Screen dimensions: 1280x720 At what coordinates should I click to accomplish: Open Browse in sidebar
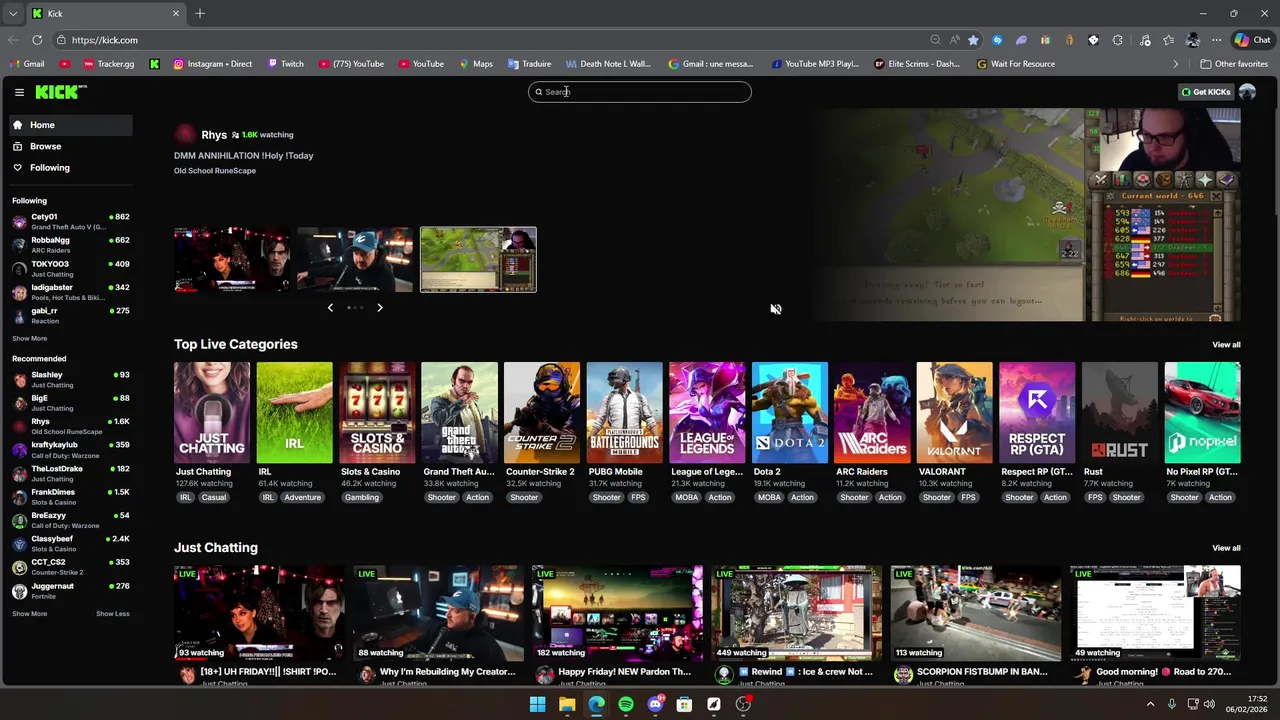coord(70,146)
